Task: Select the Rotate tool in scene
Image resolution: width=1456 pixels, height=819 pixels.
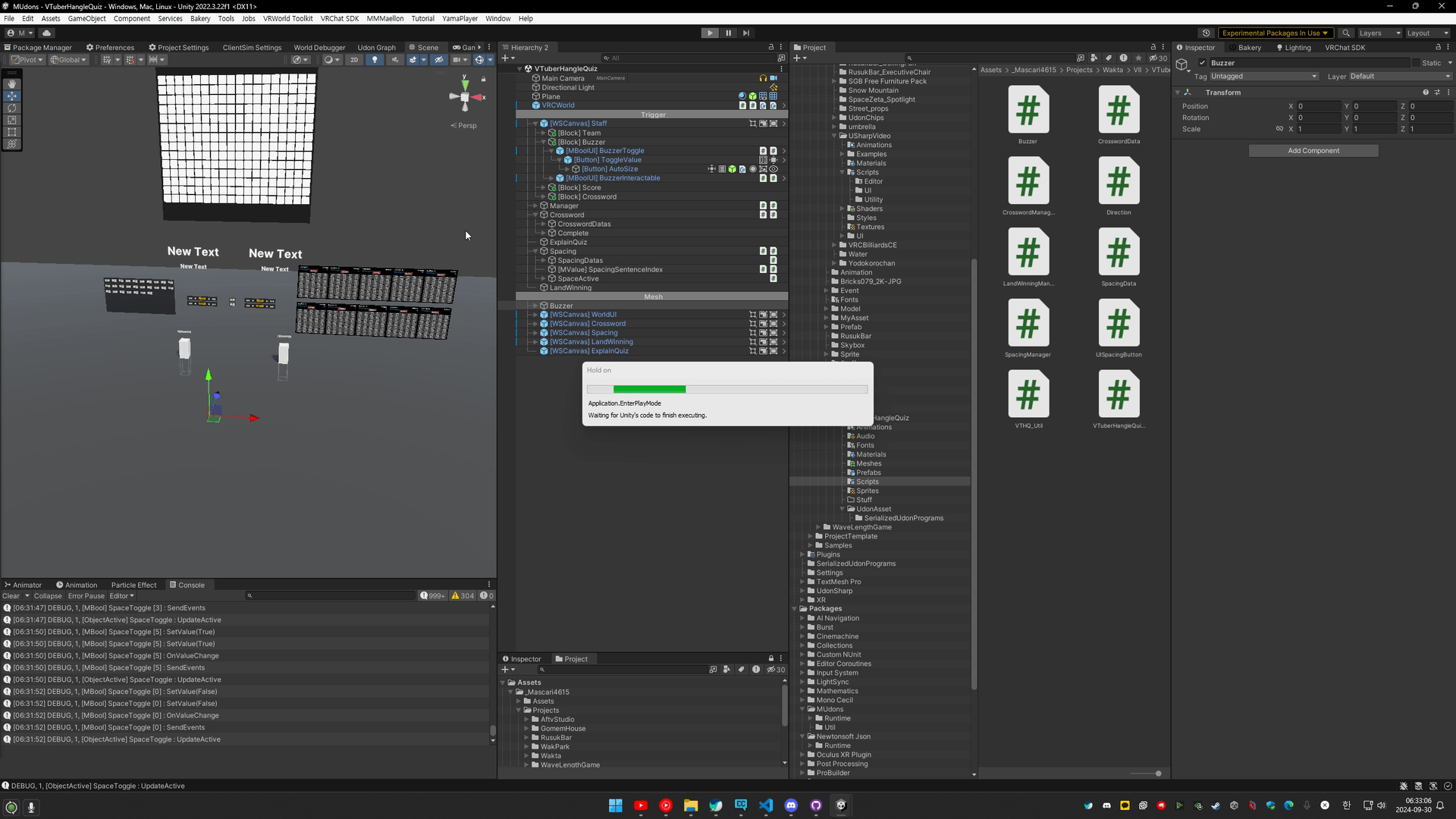Action: pyautogui.click(x=11, y=108)
